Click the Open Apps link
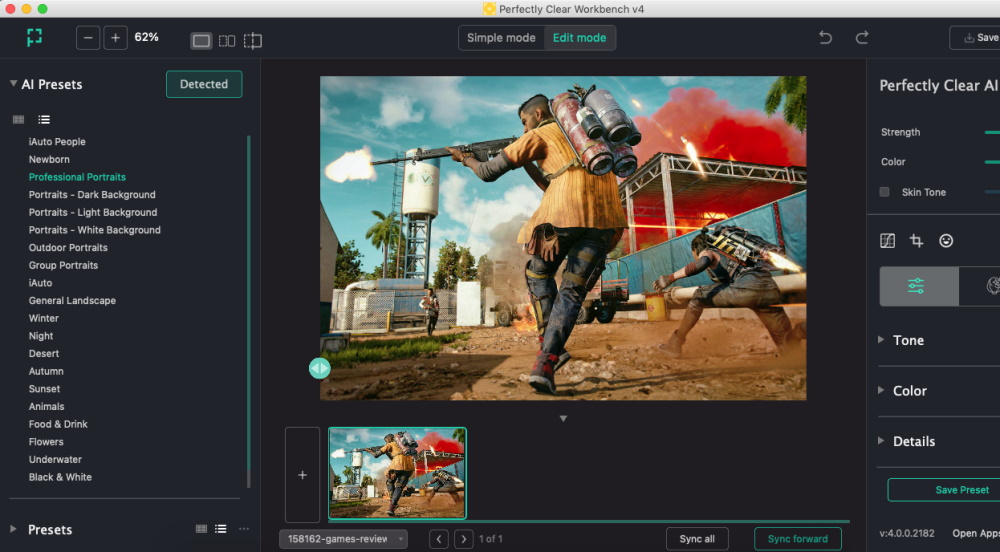The width and height of the screenshot is (1000, 552). coord(976,534)
